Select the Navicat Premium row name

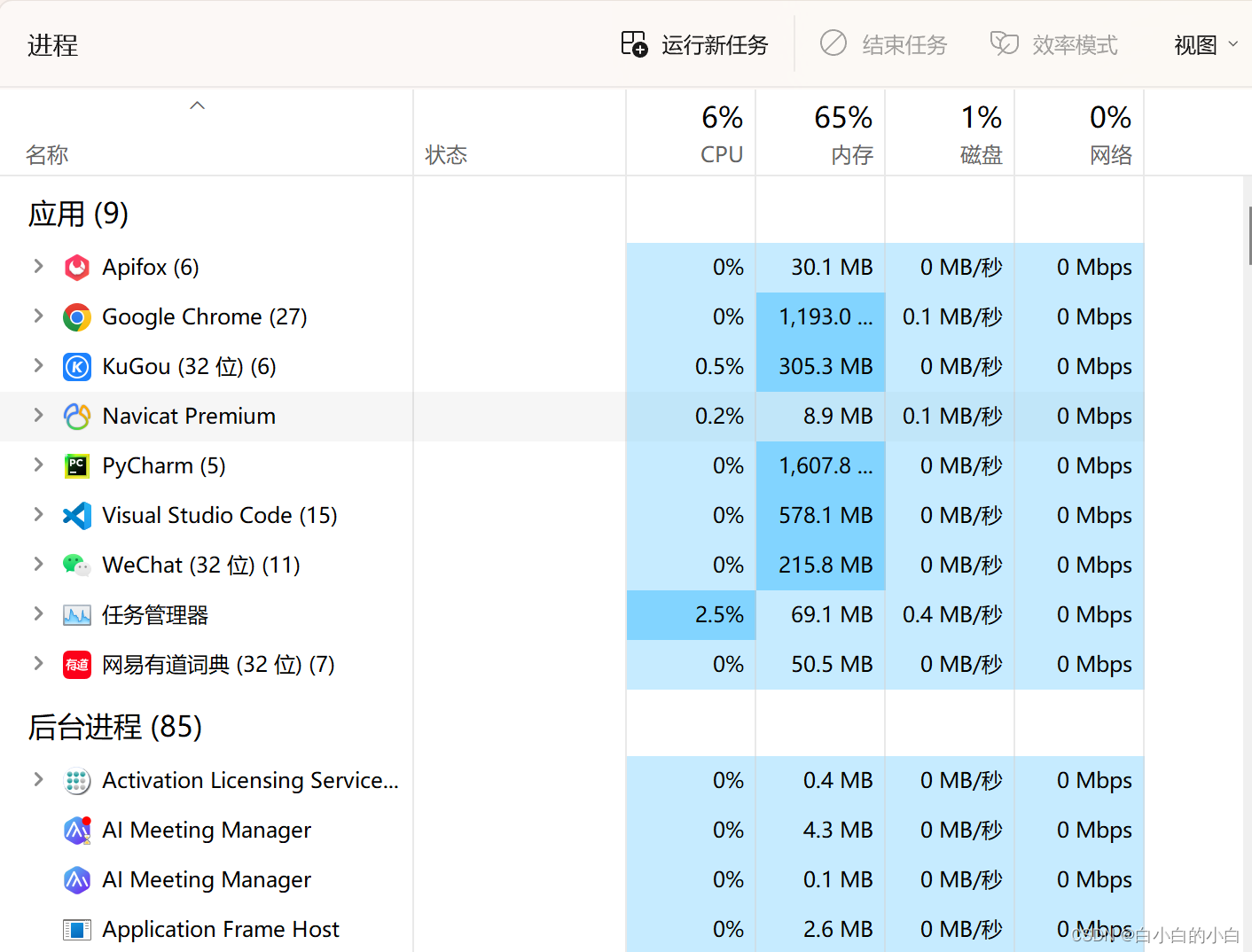[189, 417]
